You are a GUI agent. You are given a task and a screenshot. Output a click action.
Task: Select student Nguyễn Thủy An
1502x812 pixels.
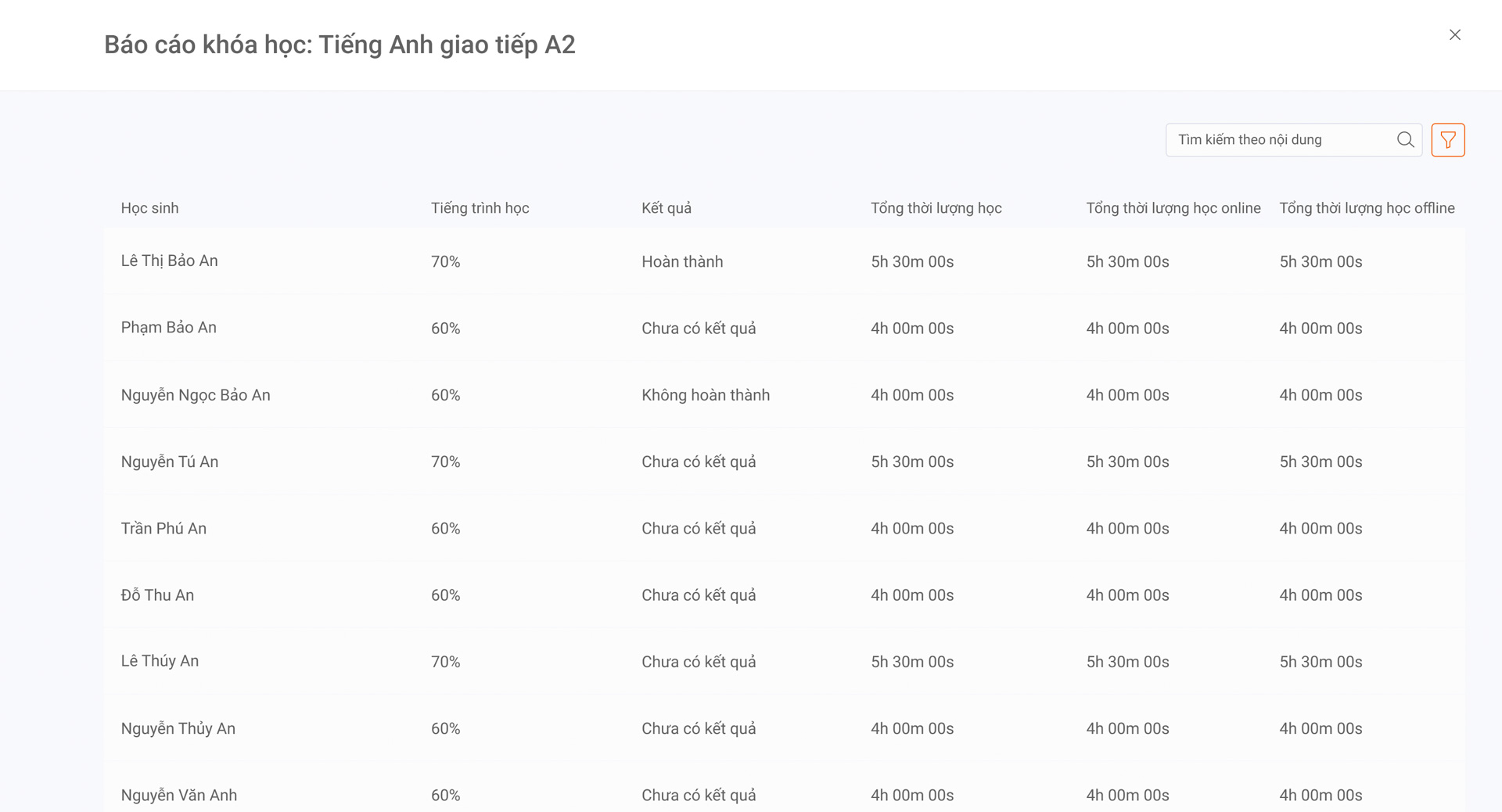point(178,728)
